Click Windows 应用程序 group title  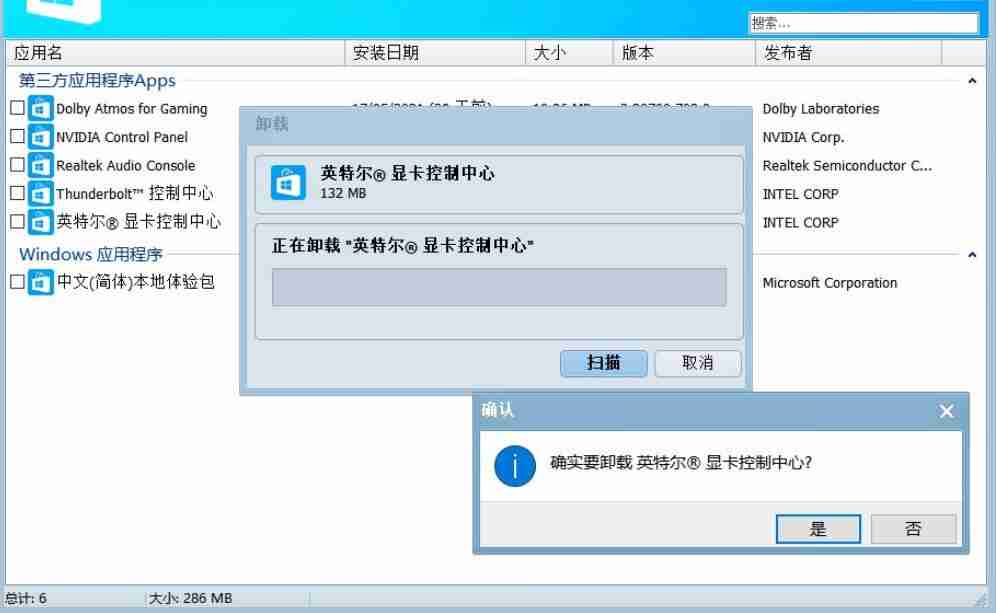point(91,255)
